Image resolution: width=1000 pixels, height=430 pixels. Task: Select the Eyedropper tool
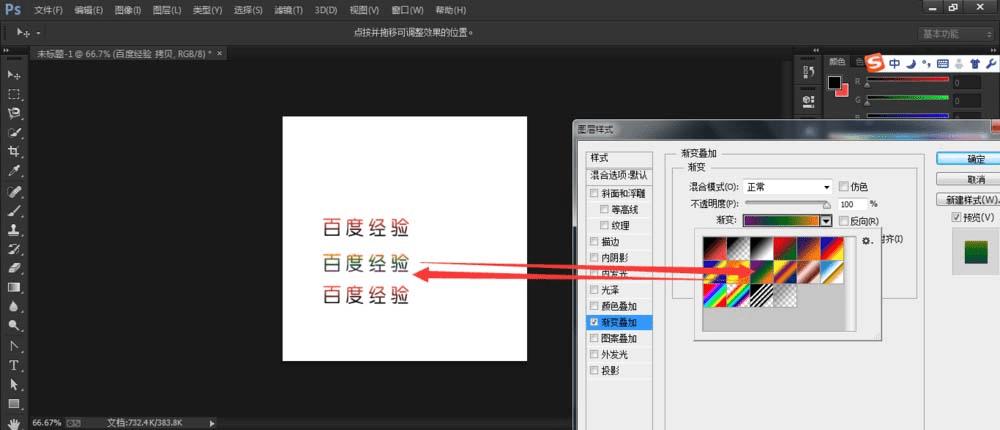[14, 171]
